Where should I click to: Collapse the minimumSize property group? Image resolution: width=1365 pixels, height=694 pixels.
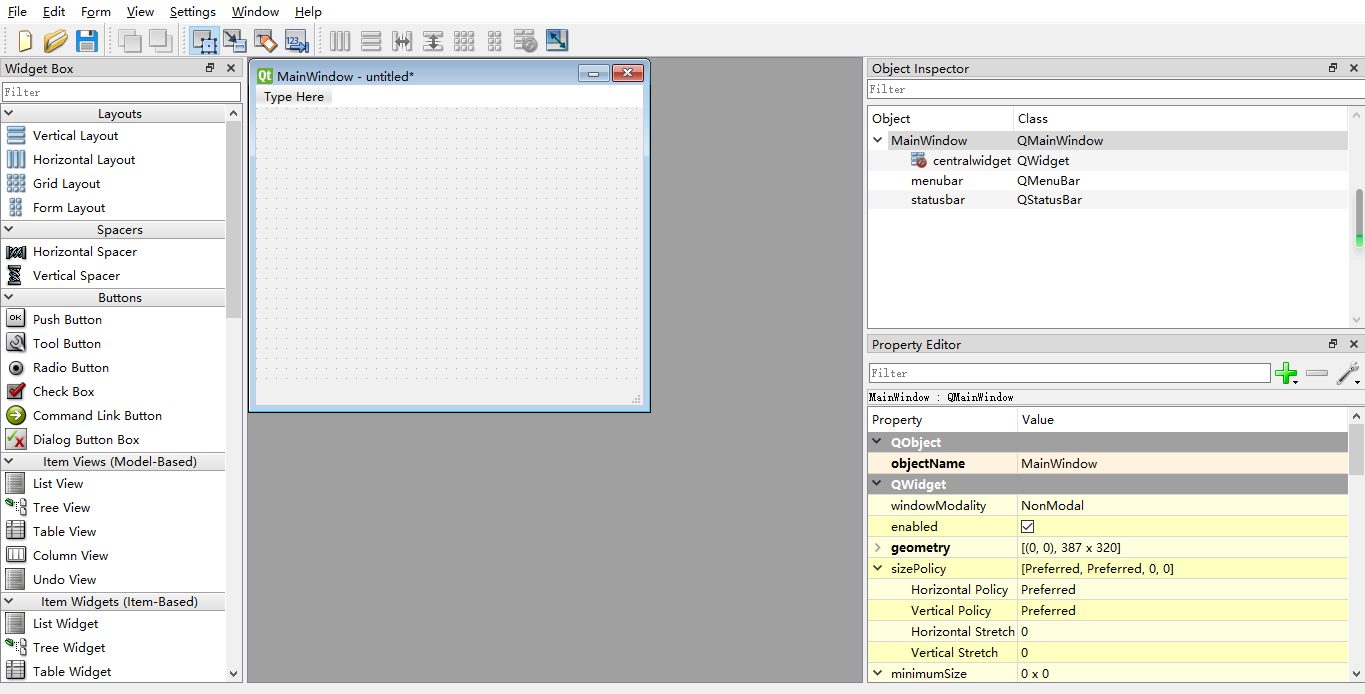pos(878,674)
